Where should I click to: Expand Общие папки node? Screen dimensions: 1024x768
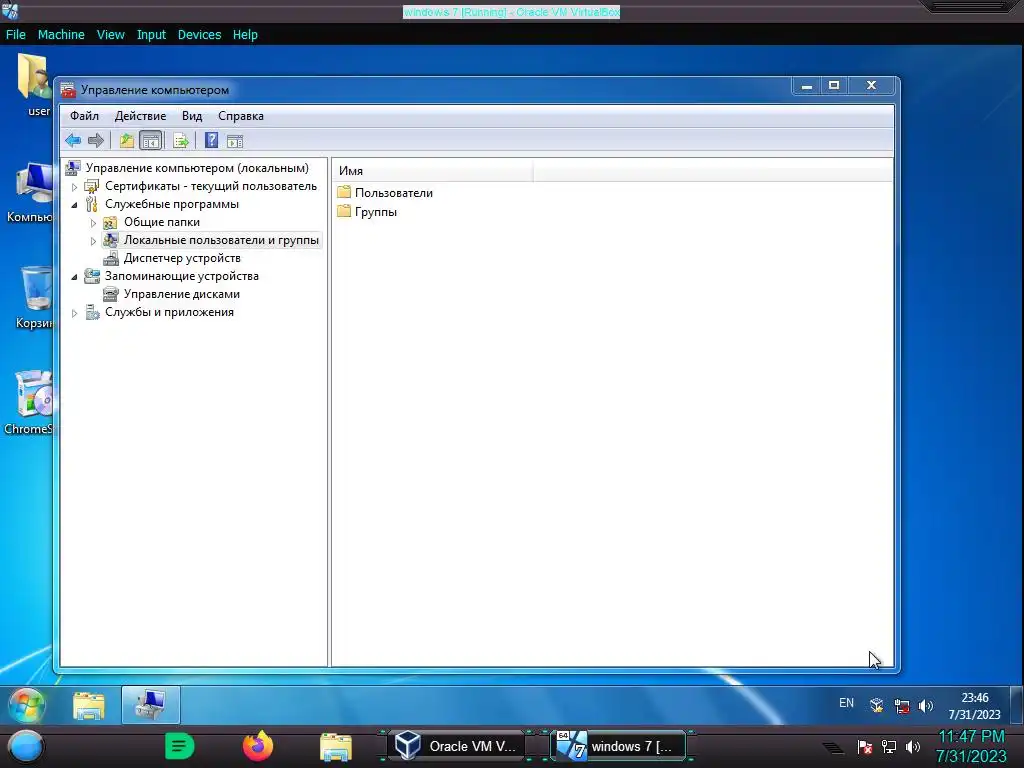tap(93, 223)
